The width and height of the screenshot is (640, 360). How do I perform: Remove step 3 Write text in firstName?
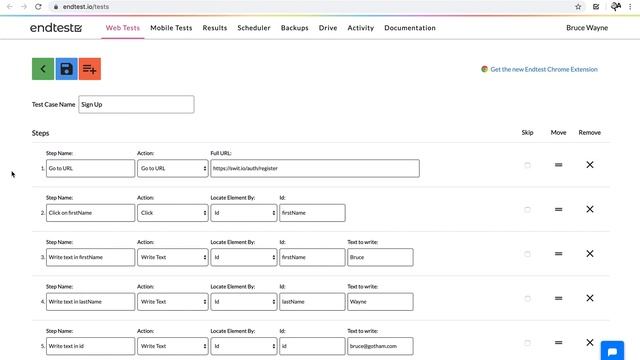pyautogui.click(x=590, y=254)
